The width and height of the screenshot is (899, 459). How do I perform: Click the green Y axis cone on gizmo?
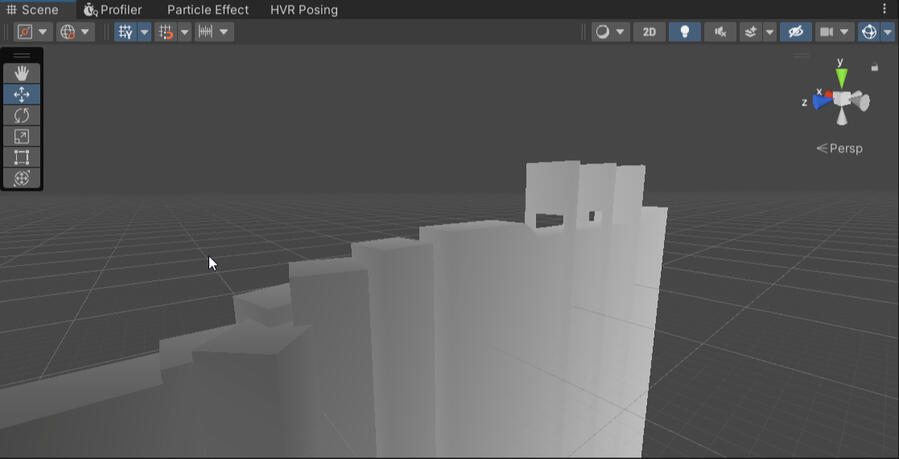click(x=842, y=76)
